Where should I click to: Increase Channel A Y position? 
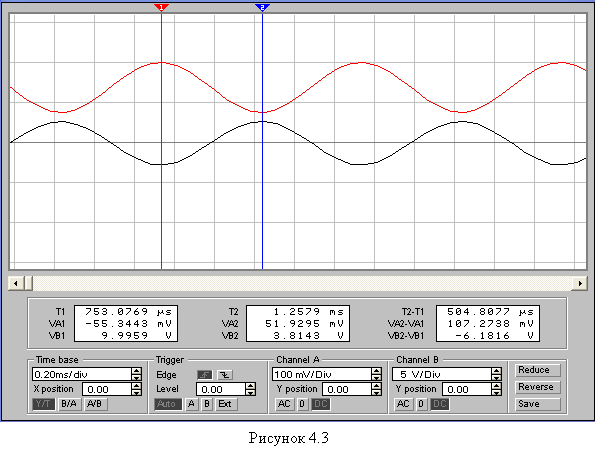click(376, 386)
